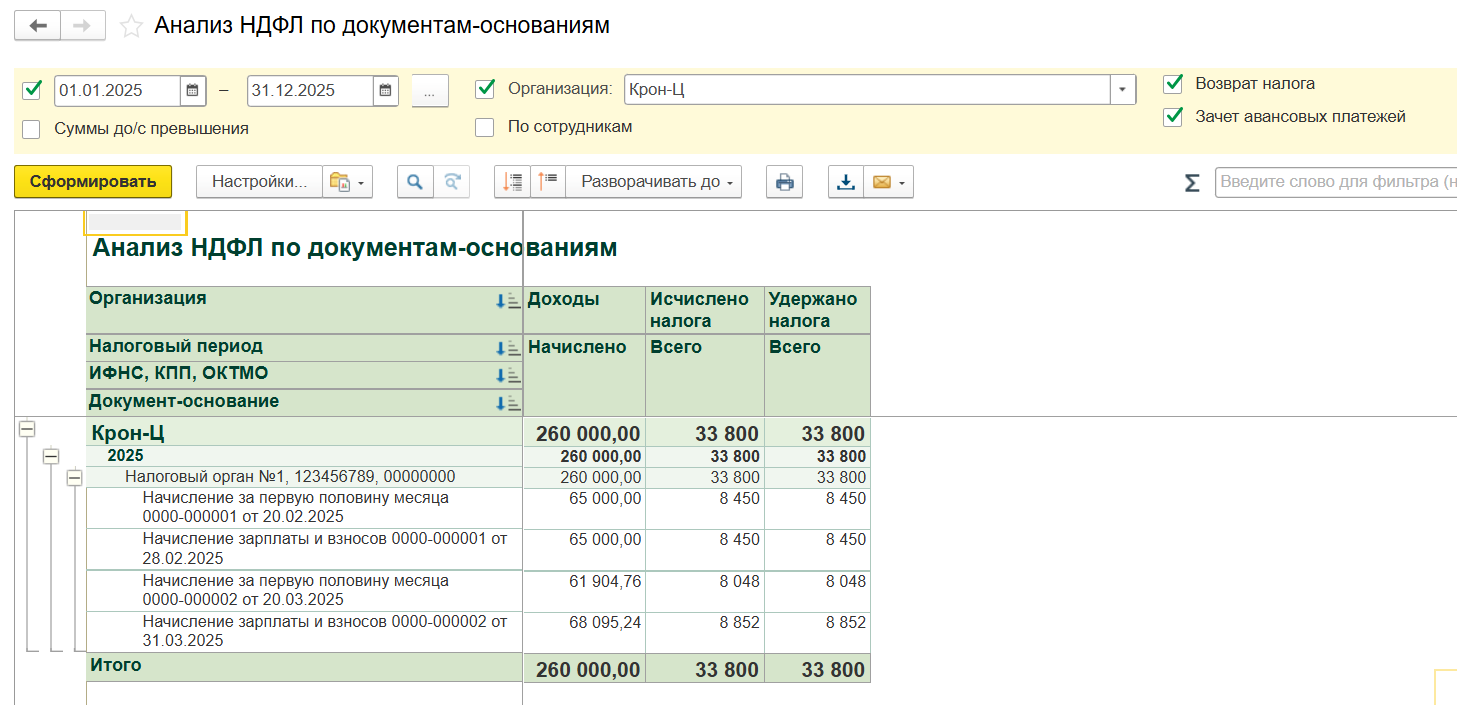Open Настройки... settings button
1457x705 pixels.
click(x=259, y=182)
